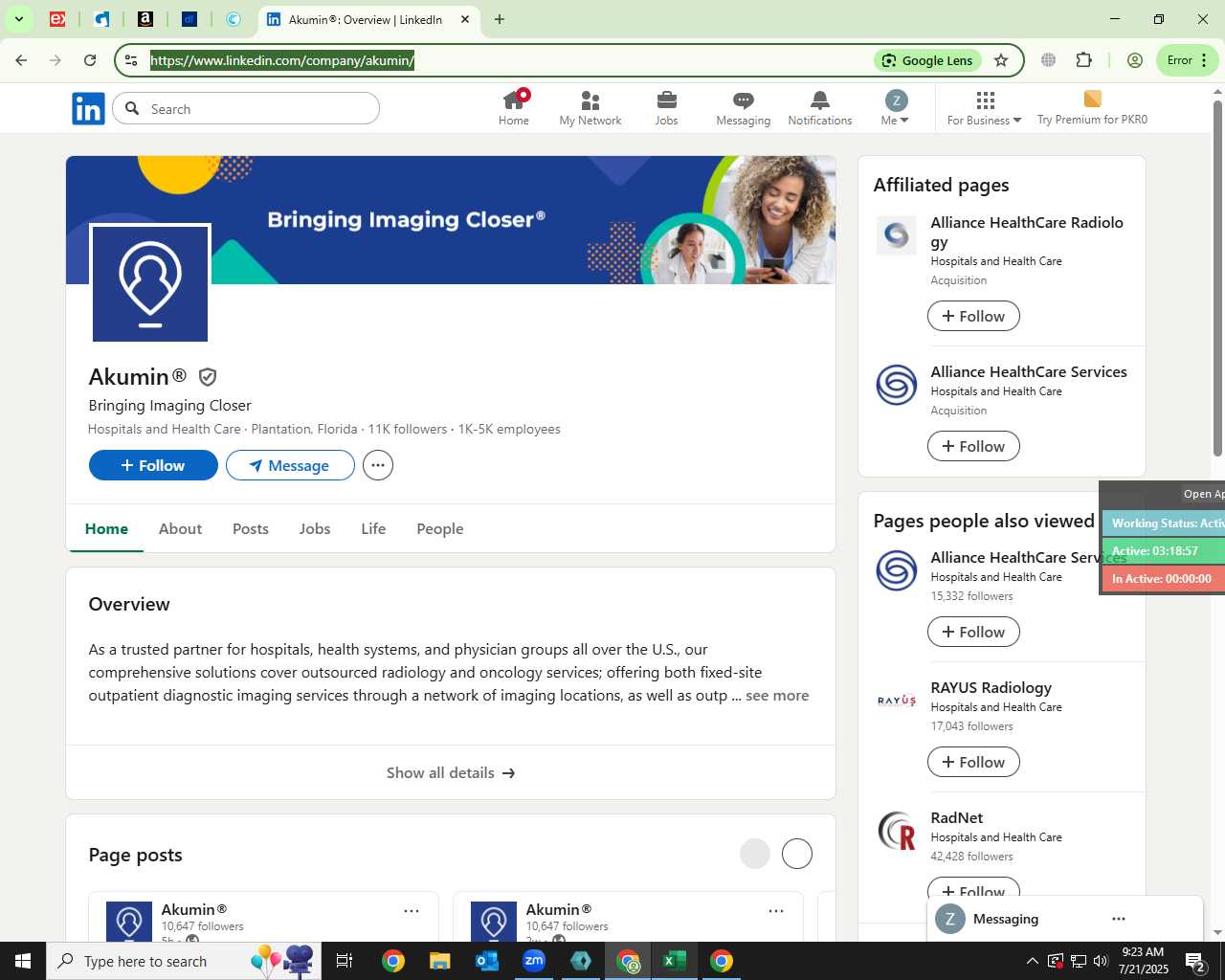The width and height of the screenshot is (1225, 980).
Task: Open options on first Akumin post
Action: point(412,911)
